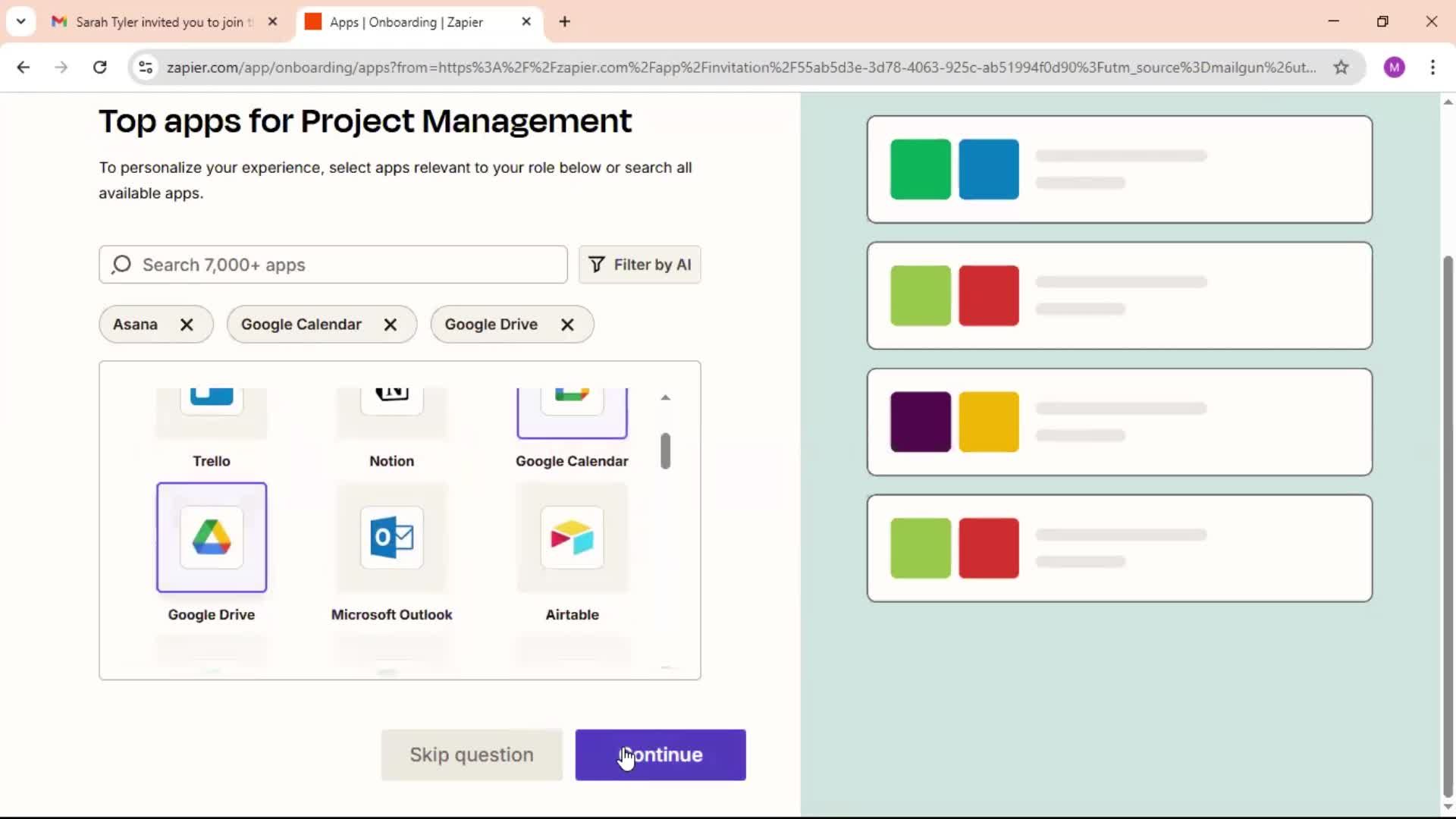The image size is (1456, 819).
Task: Bookmark this page with the star
Action: tap(1341, 67)
